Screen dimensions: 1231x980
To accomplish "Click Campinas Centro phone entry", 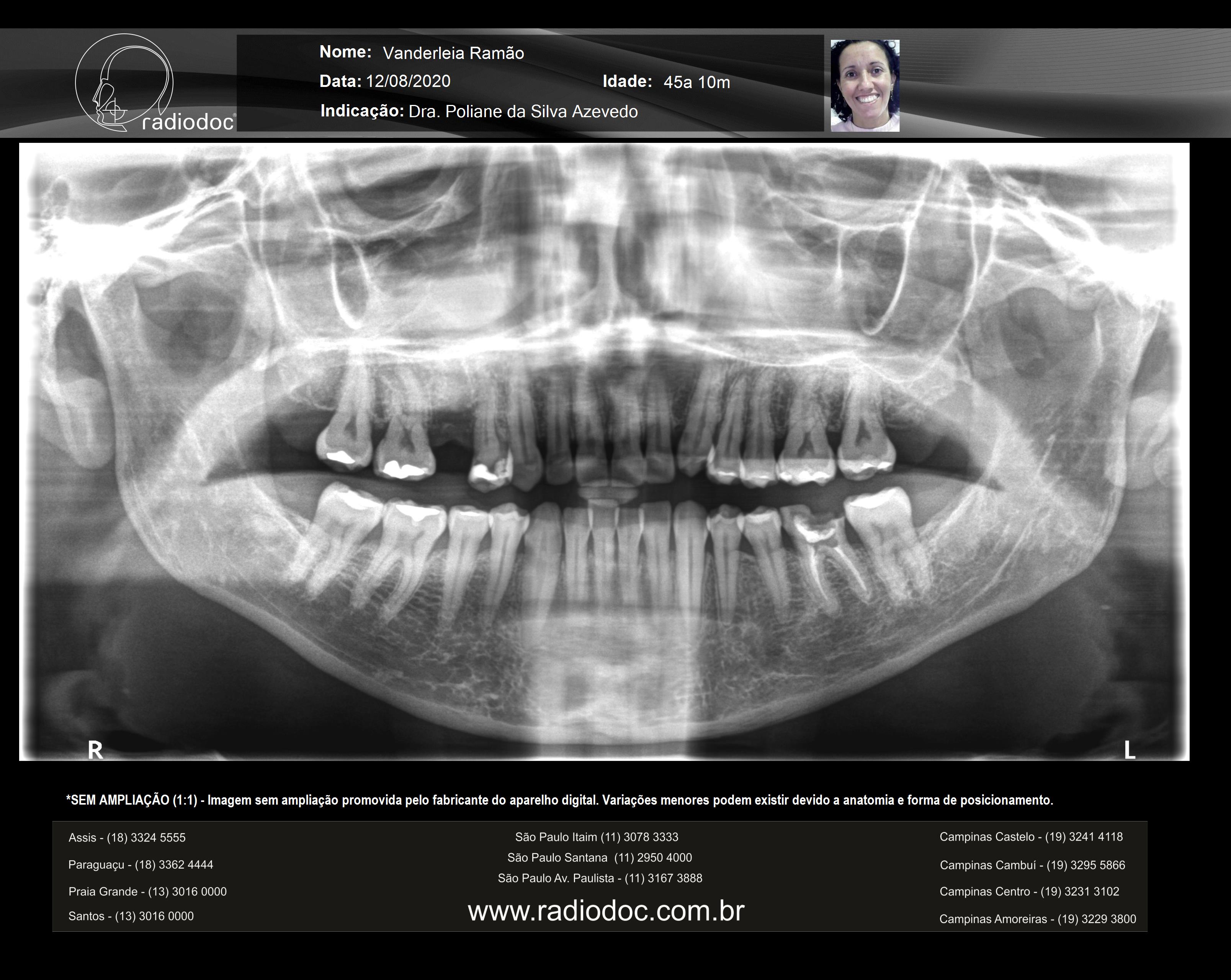I will click(1030, 892).
